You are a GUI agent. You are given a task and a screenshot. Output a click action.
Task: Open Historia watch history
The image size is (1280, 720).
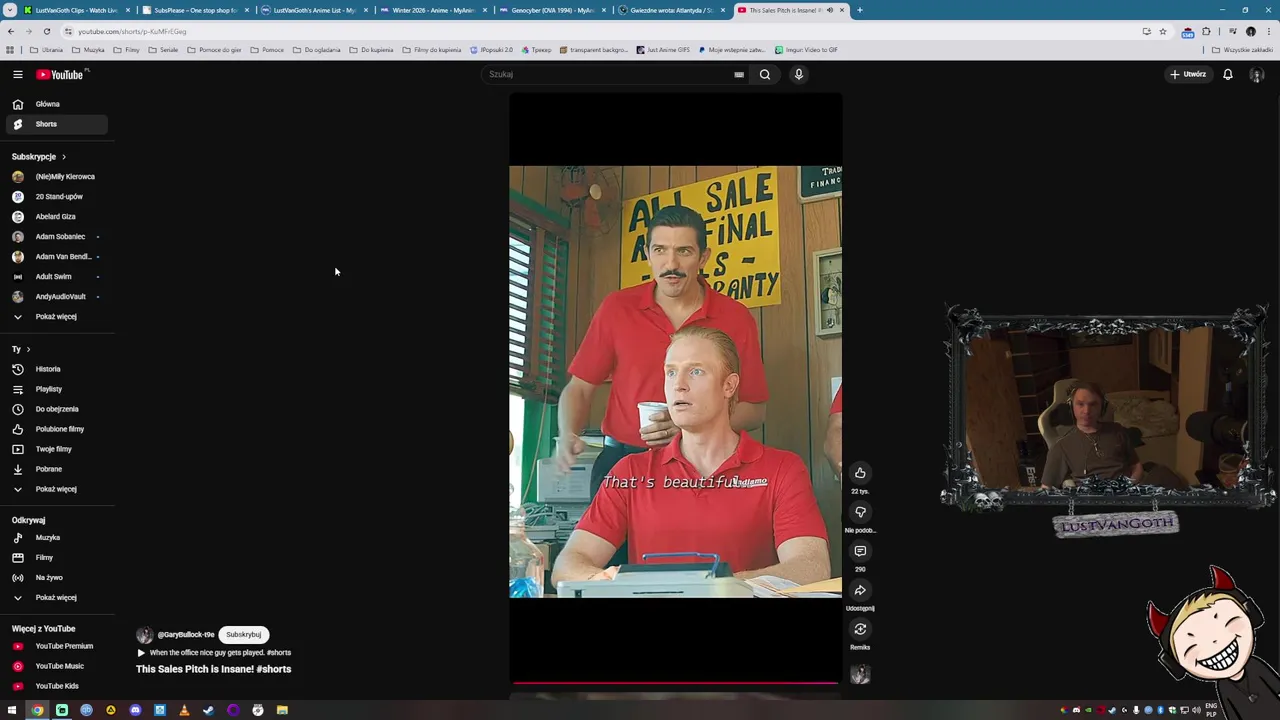click(55, 369)
